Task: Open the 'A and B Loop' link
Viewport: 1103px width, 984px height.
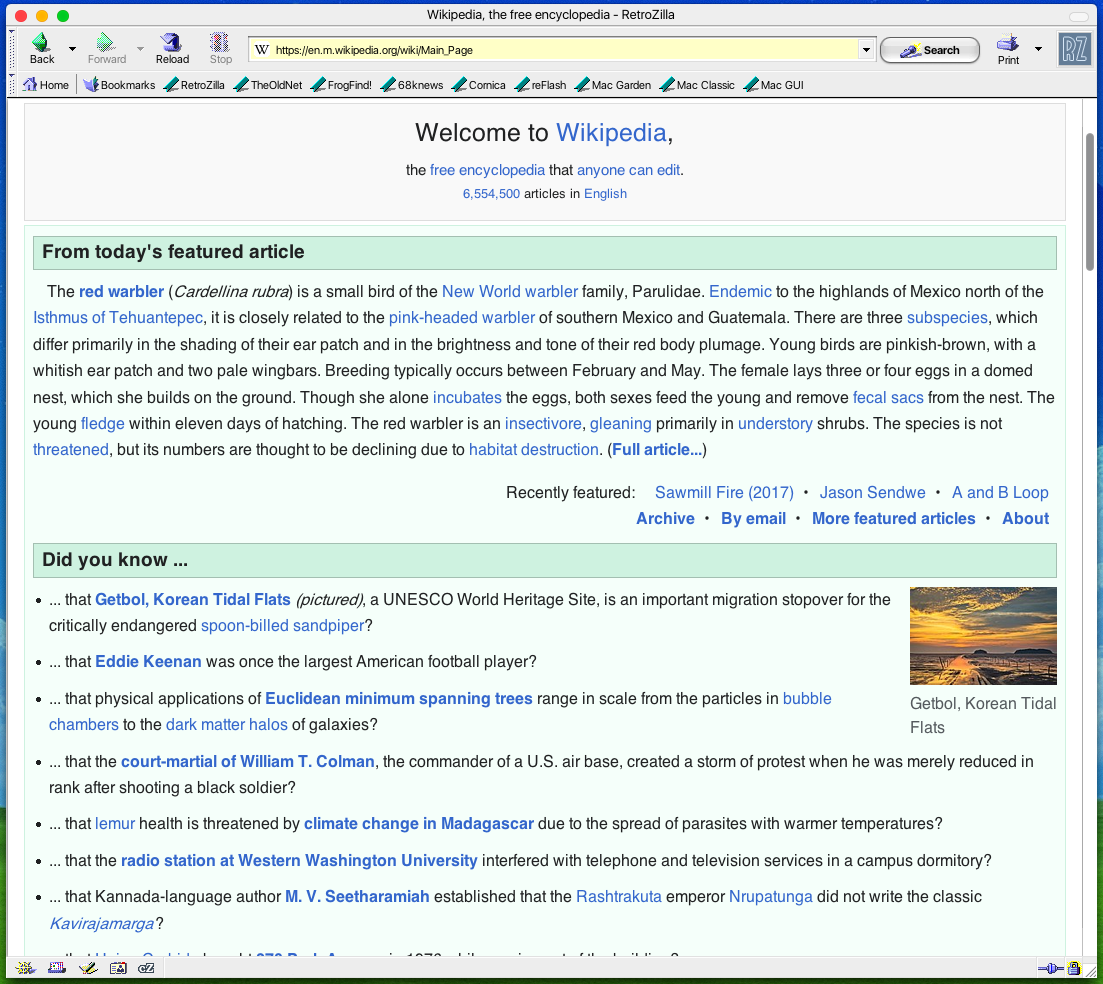Action: pyautogui.click(x=1000, y=492)
